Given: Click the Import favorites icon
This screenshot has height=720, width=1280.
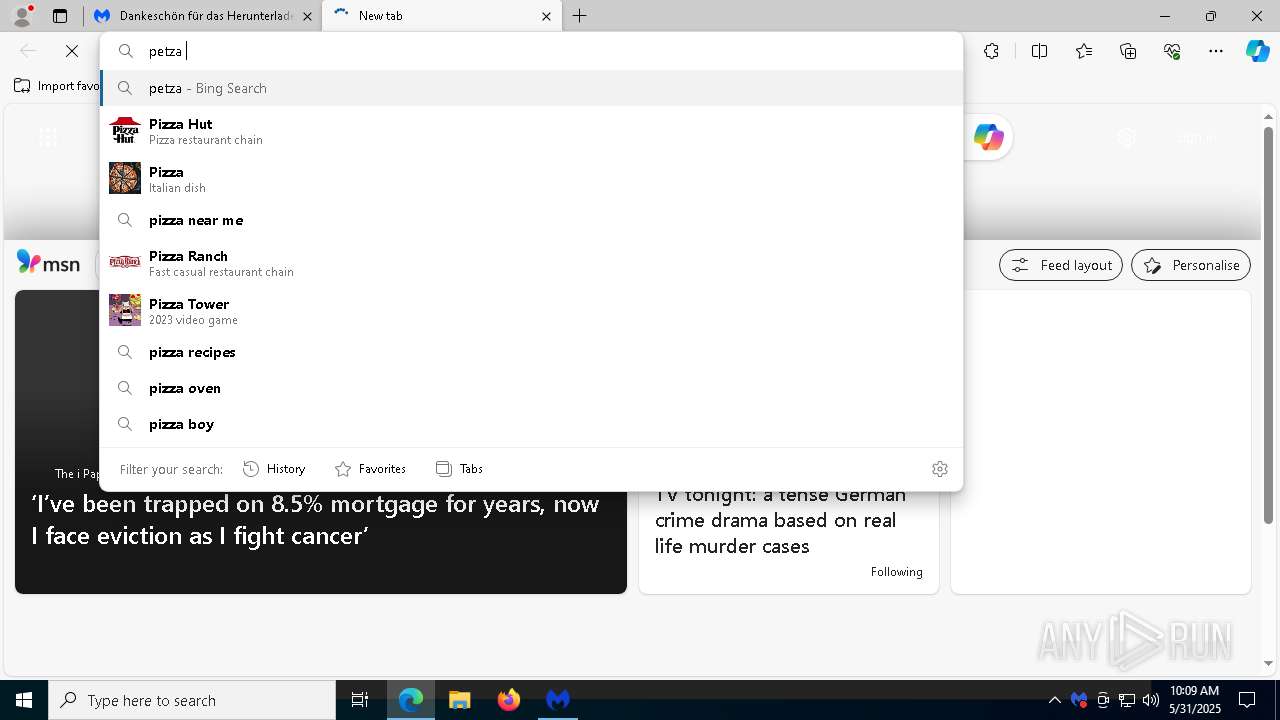Looking at the screenshot, I should click(x=22, y=86).
